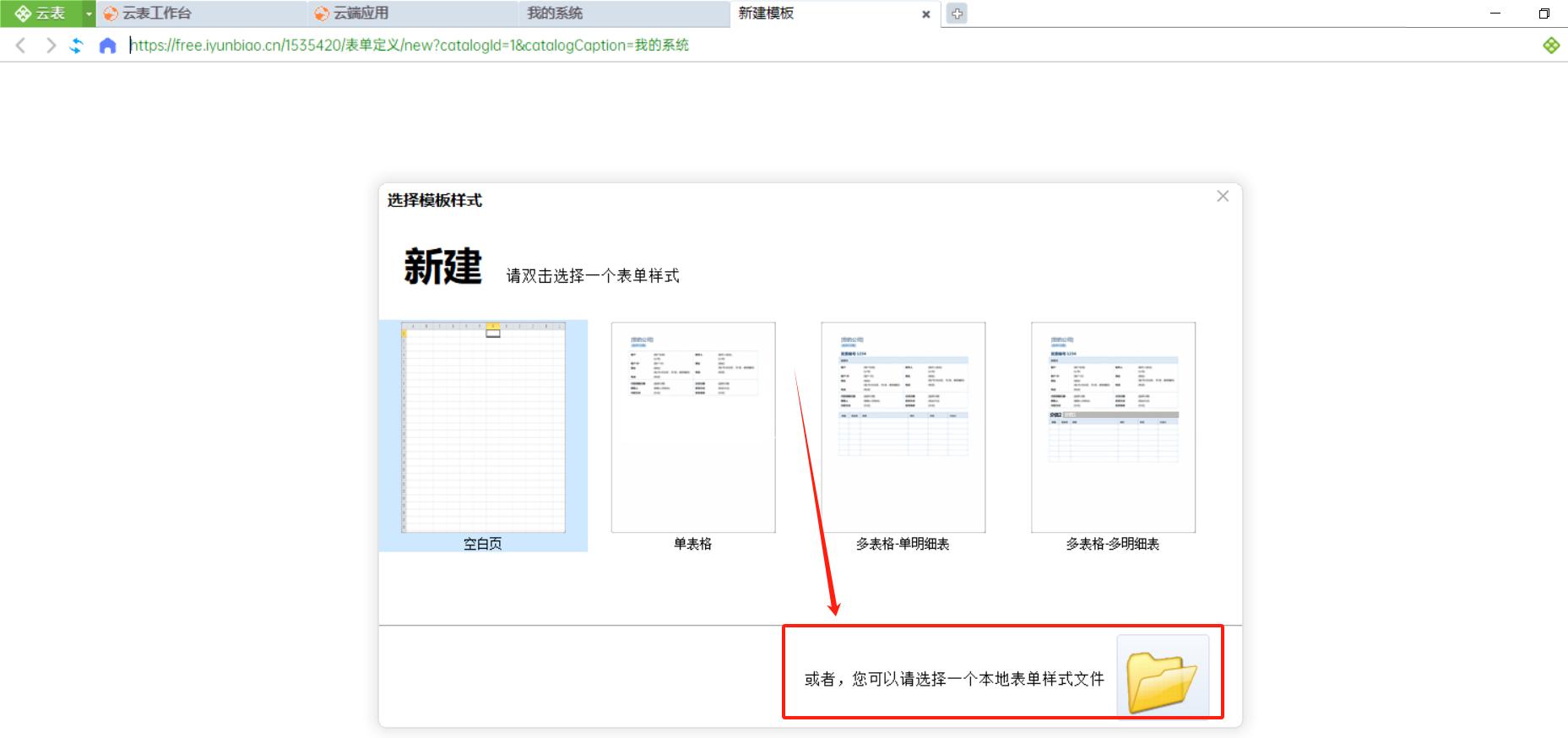
Task: Close the 新建模板 tab
Action: coord(925,14)
